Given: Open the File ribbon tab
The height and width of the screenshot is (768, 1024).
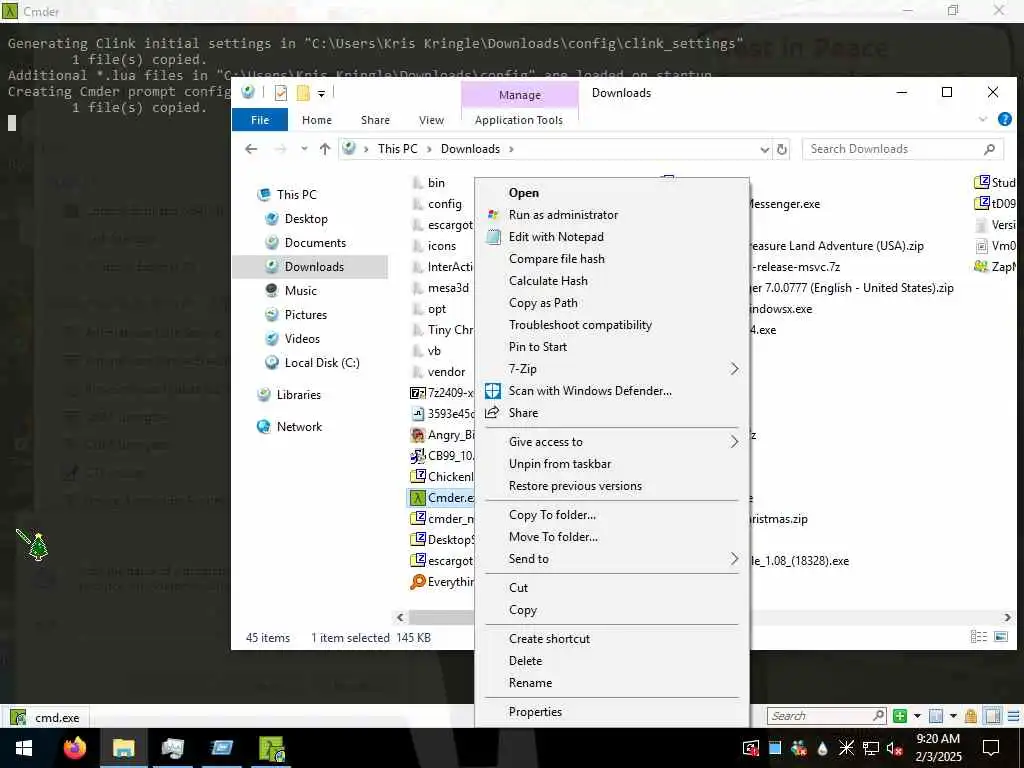Looking at the screenshot, I should (x=260, y=120).
